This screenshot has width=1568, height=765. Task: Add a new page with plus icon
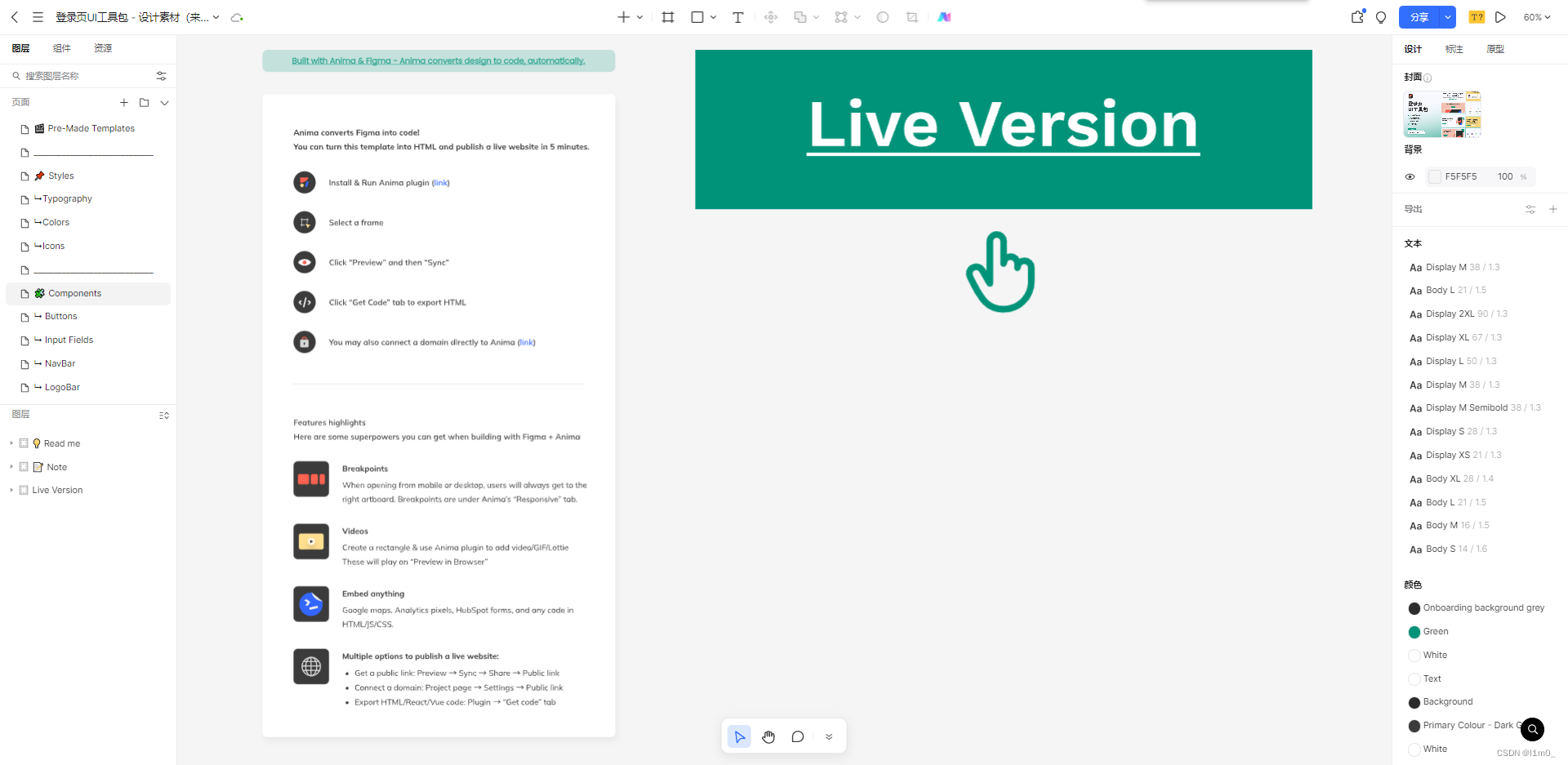tap(124, 103)
